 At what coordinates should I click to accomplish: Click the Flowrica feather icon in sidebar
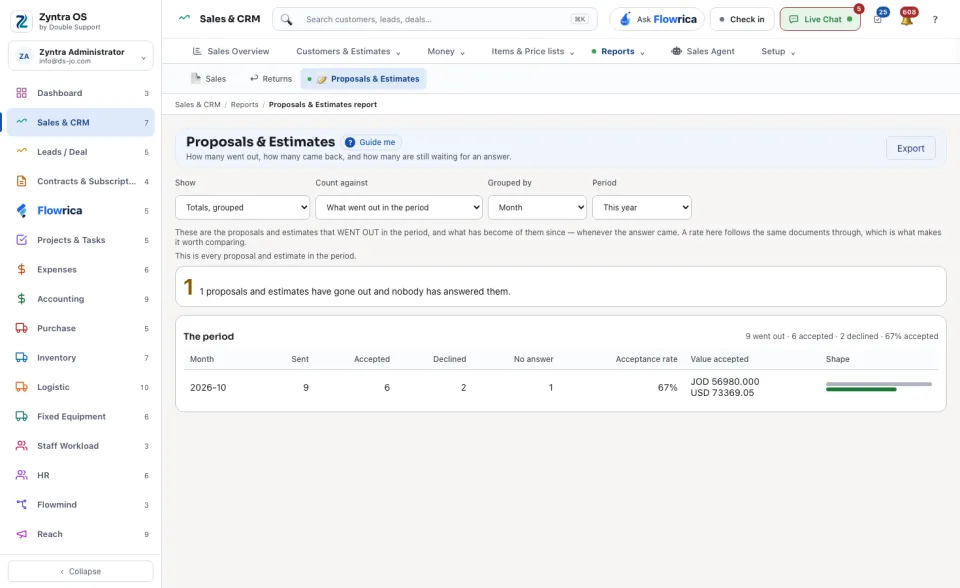tap(21, 211)
